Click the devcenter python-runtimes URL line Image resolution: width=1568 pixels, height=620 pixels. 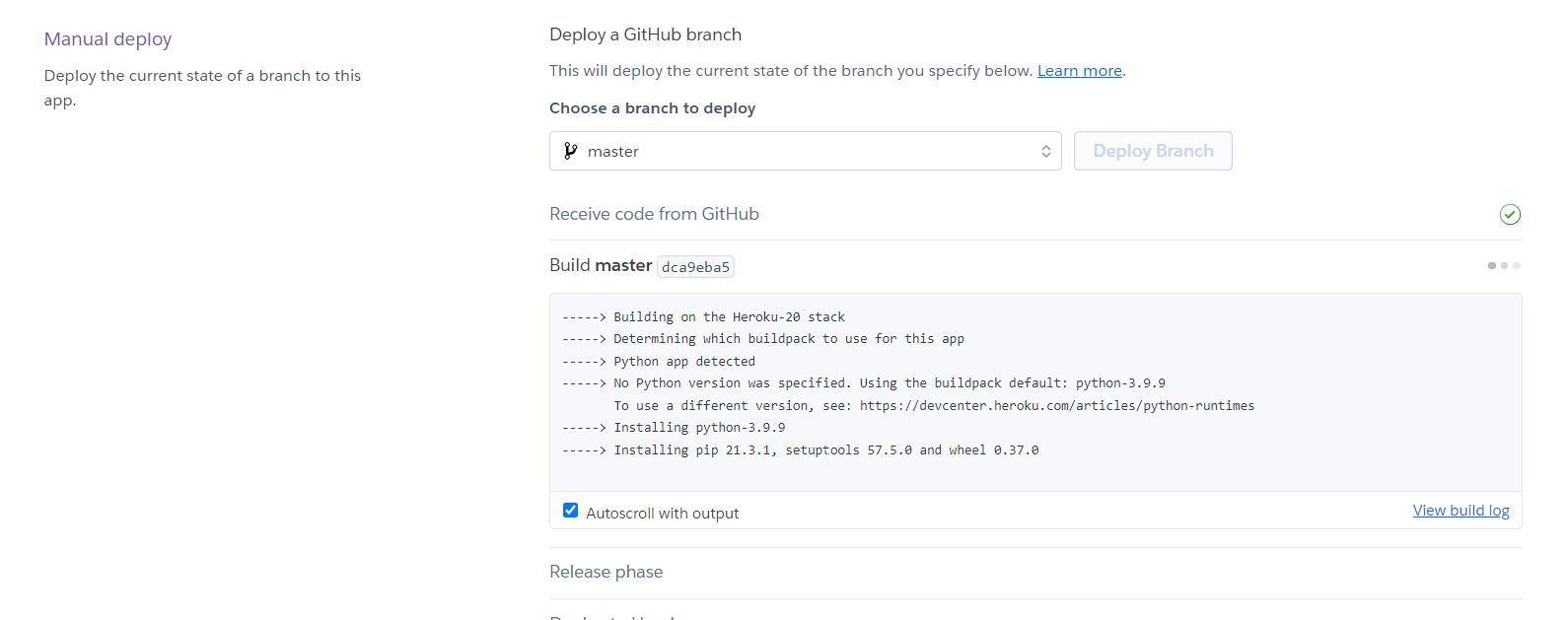pos(934,405)
